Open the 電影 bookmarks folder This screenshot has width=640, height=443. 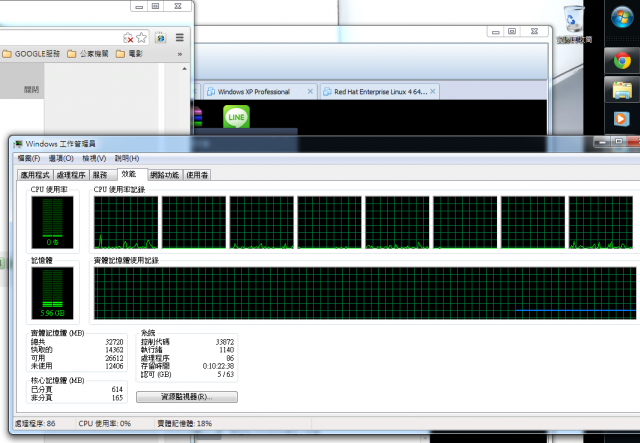[129, 54]
